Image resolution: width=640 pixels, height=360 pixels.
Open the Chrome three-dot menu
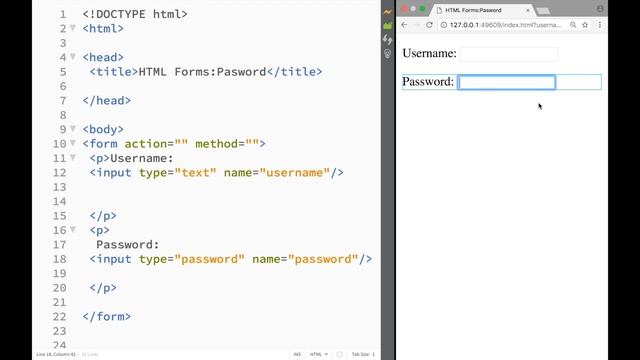(x=600, y=25)
